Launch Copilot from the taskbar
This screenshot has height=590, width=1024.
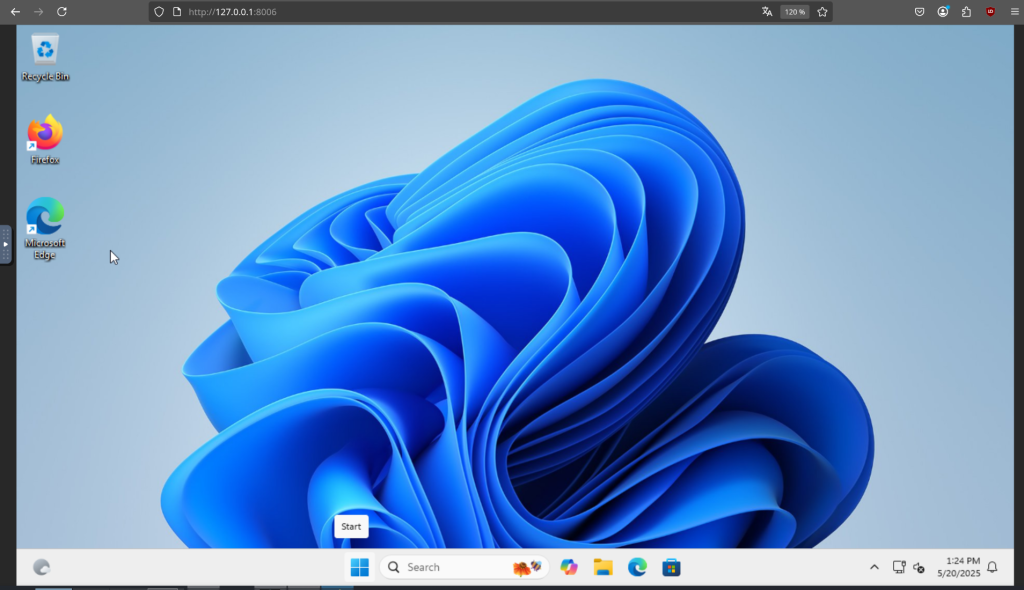pos(569,567)
